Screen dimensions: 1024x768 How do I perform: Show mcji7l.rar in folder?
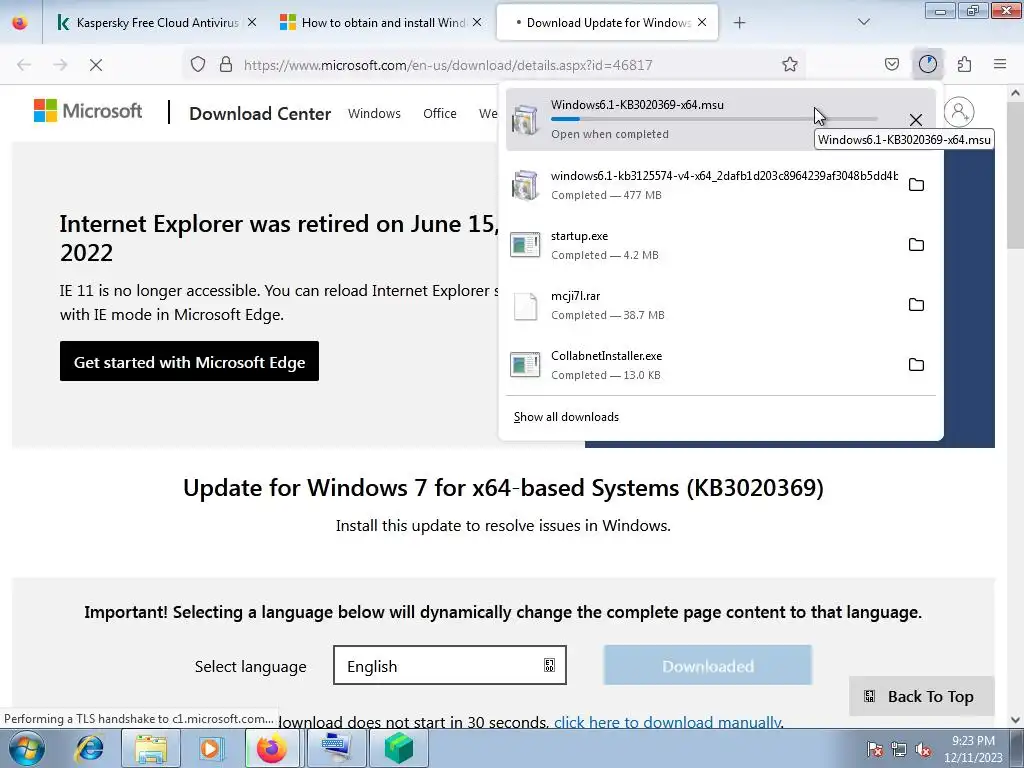click(x=917, y=305)
